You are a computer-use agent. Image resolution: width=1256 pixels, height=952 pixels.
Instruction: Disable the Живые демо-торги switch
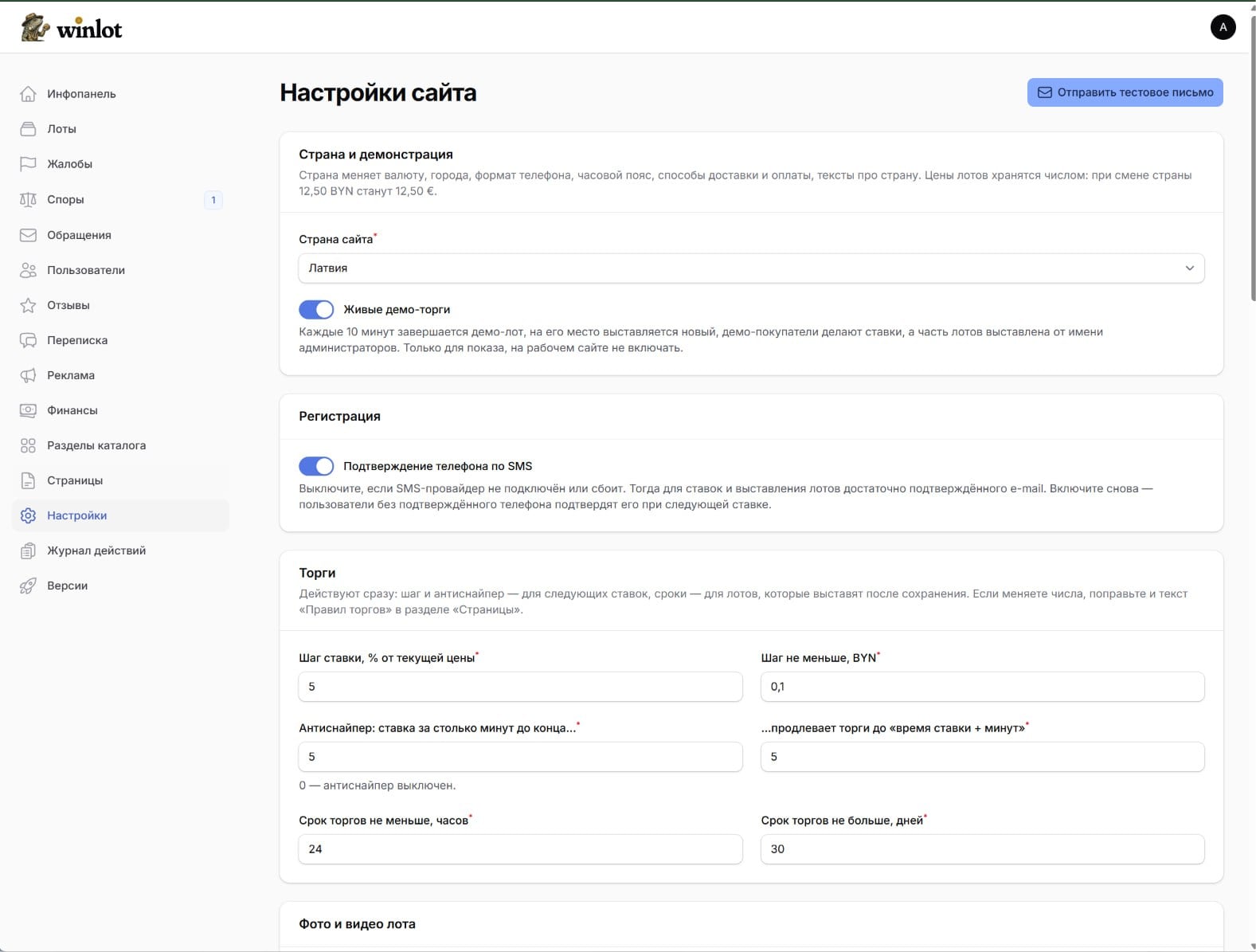[x=316, y=309]
